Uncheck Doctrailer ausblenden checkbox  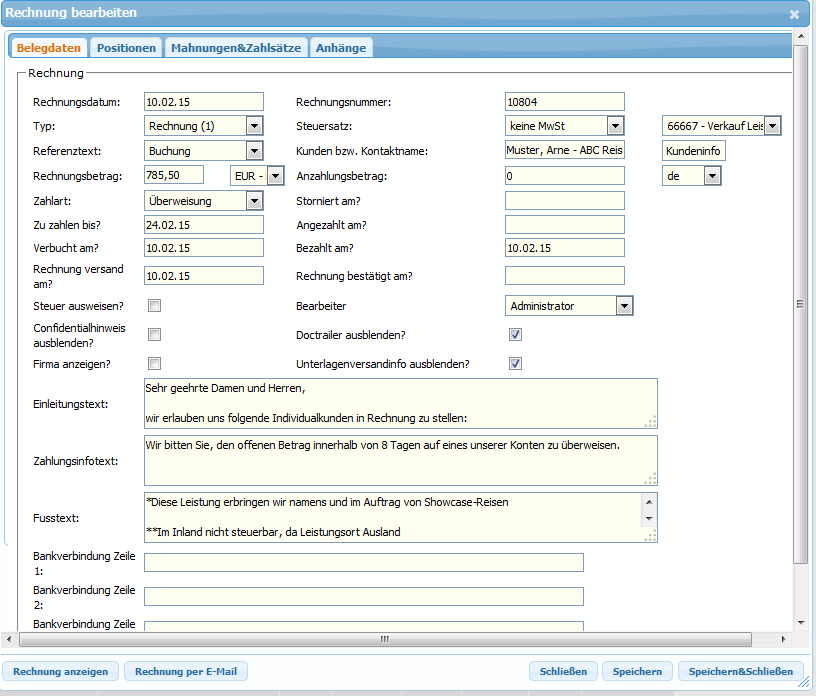tap(516, 335)
